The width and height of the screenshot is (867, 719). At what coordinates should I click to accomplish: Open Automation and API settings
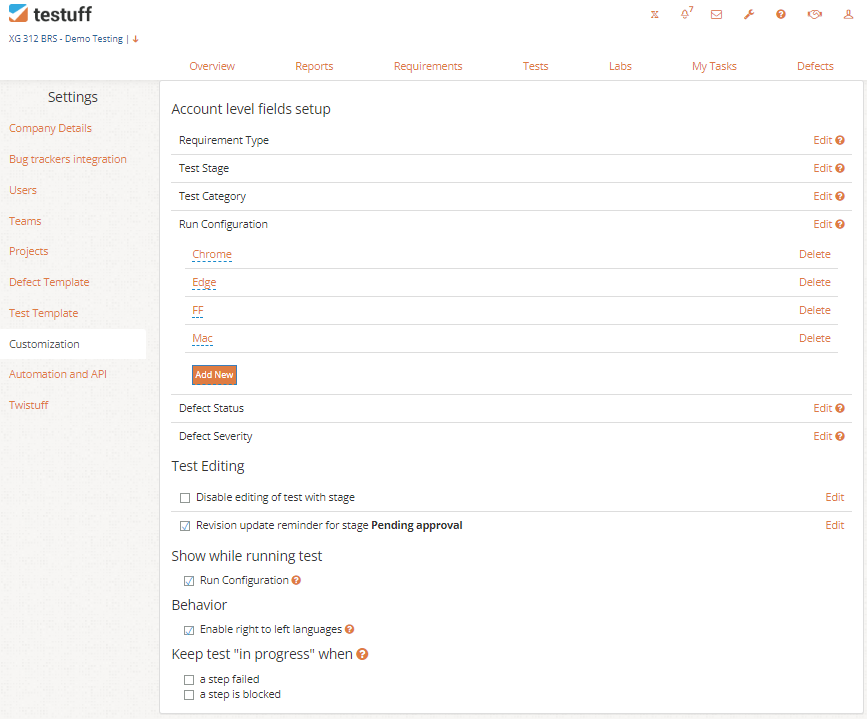(58, 374)
